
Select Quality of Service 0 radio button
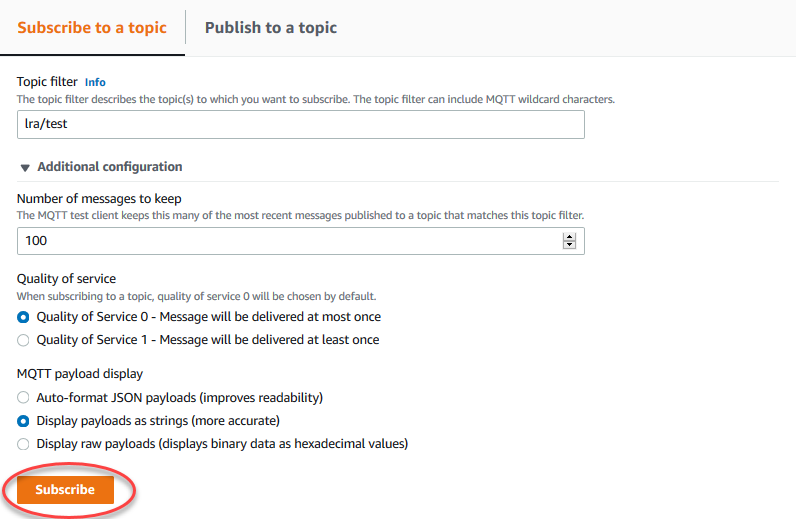click(24, 317)
